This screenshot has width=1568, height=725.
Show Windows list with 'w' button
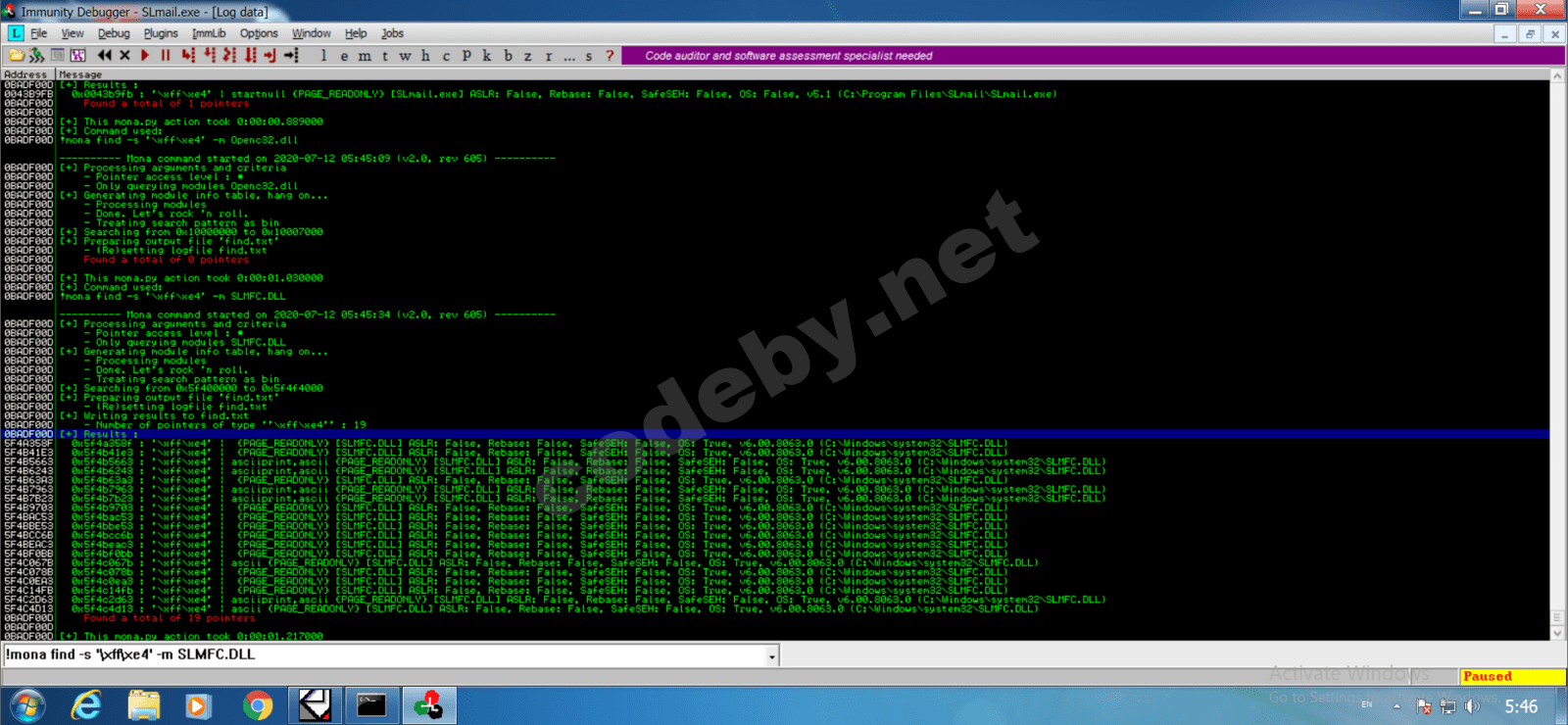(405, 56)
